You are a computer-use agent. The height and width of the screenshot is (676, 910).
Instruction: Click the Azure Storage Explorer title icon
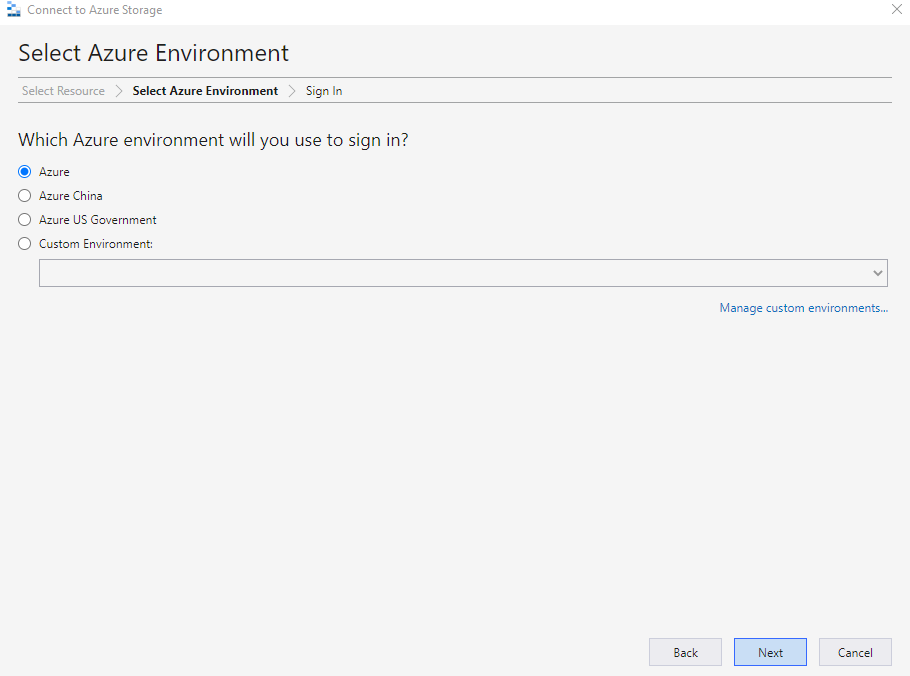[x=13, y=10]
